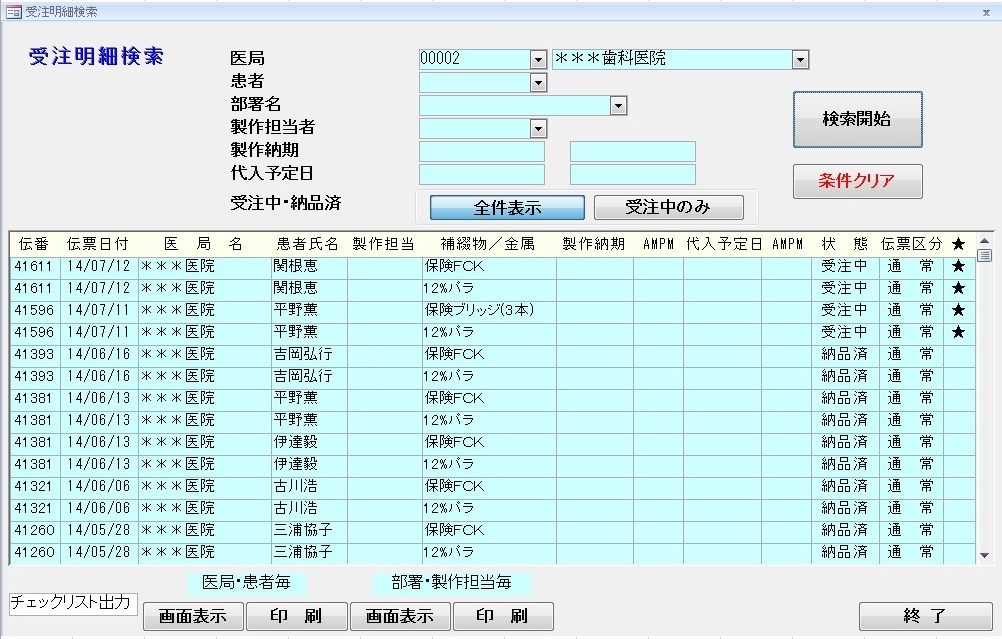Click the red 条件クリア button

[x=857, y=181]
